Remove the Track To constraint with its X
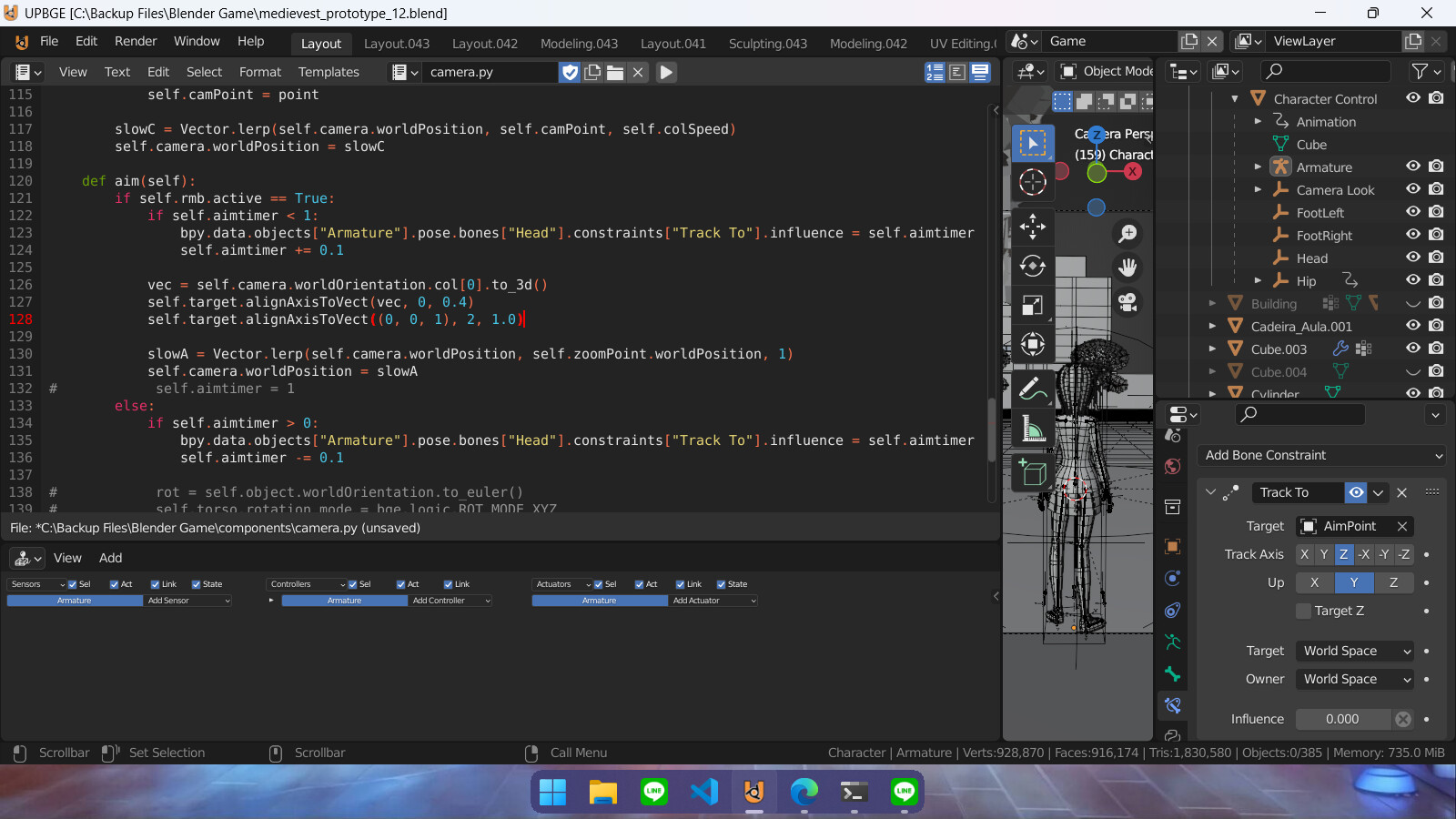The image size is (1456, 819). (x=1402, y=492)
